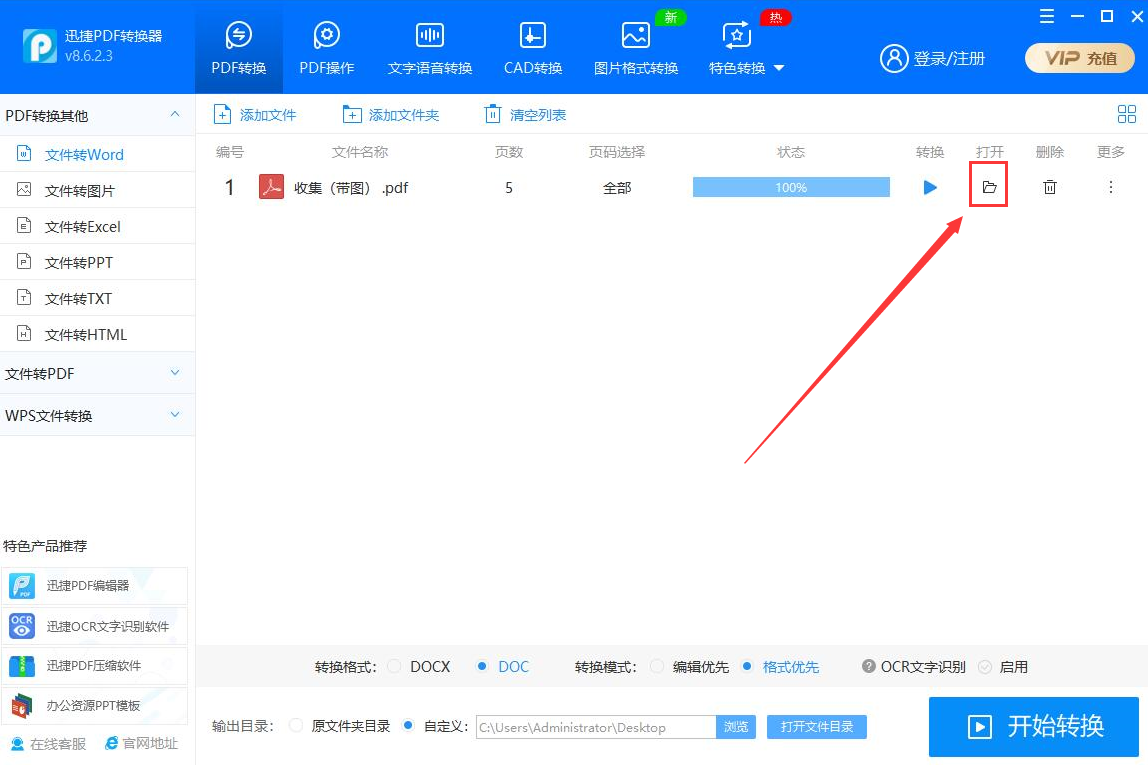Choose 编辑优先 conversion mode

pyautogui.click(x=657, y=666)
